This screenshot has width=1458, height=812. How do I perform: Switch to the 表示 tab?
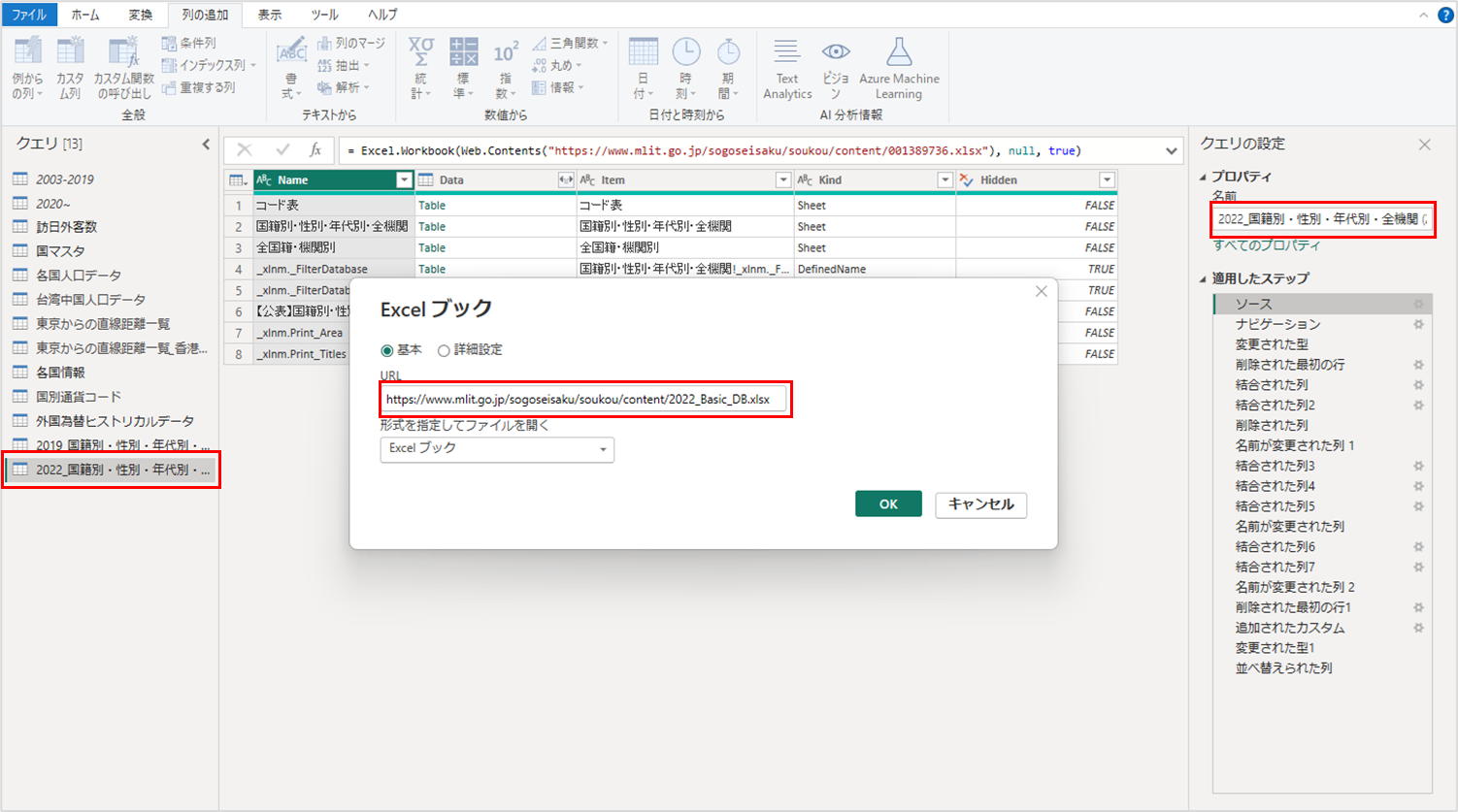tap(270, 15)
